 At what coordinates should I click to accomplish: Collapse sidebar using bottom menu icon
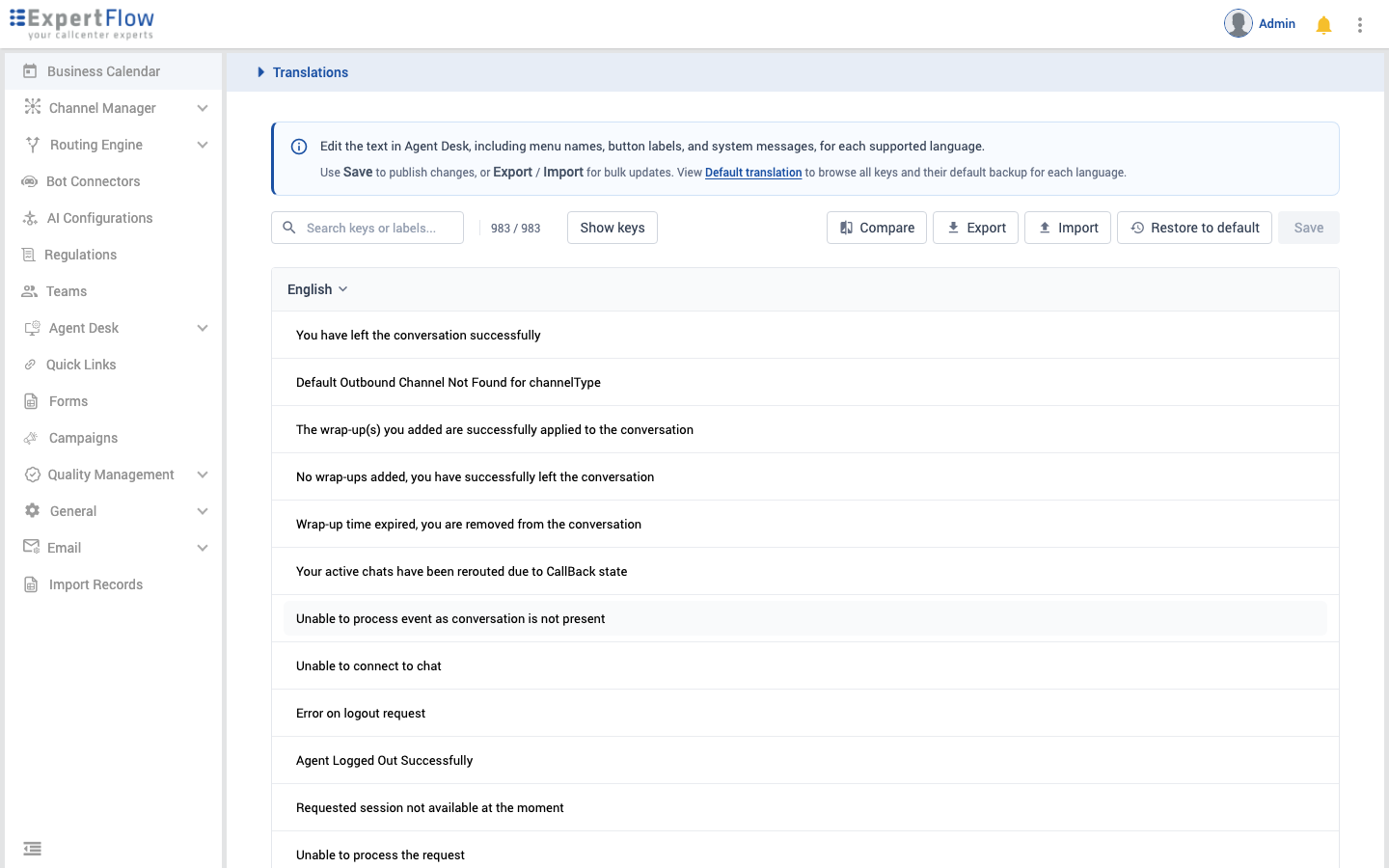[x=32, y=849]
